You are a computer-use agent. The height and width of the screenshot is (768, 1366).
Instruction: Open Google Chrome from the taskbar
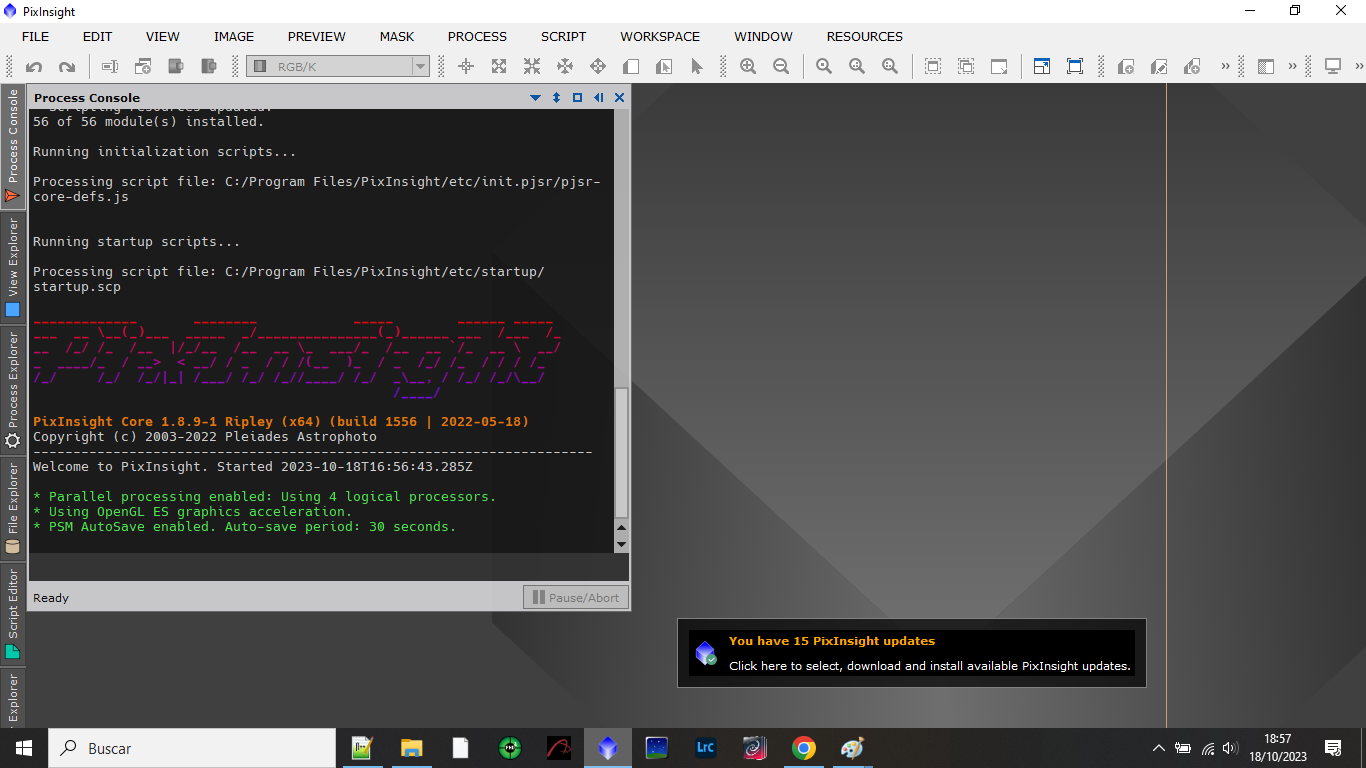[x=803, y=748]
